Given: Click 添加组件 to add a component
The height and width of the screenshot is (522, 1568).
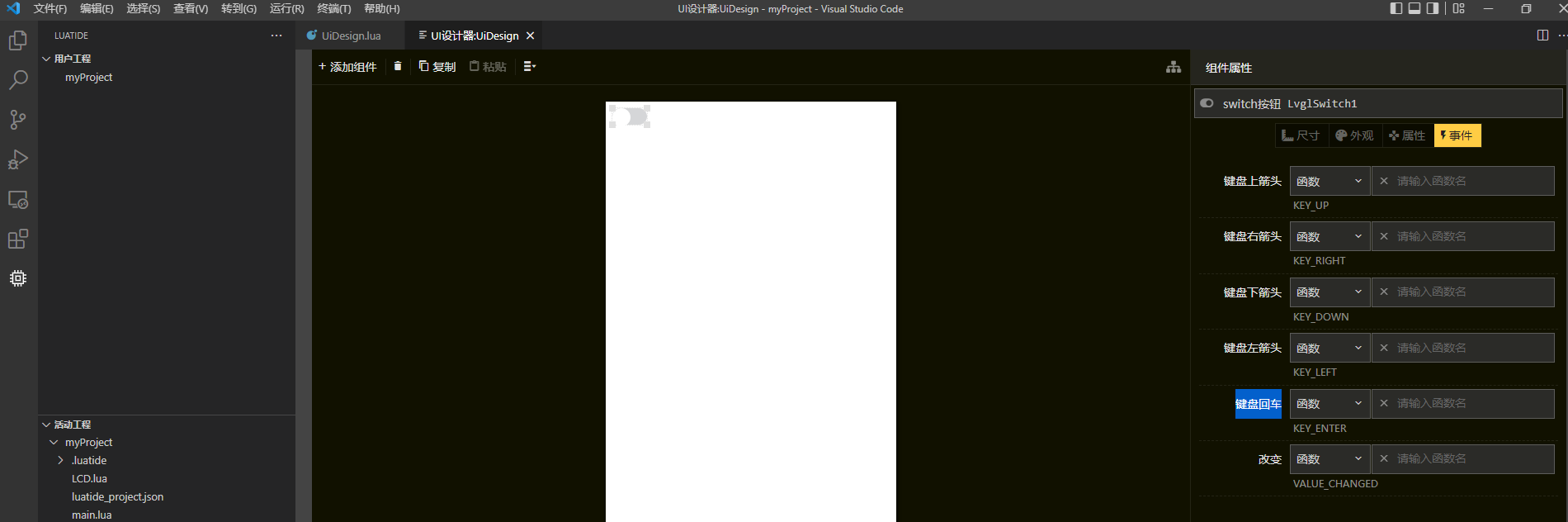Looking at the screenshot, I should (347, 66).
